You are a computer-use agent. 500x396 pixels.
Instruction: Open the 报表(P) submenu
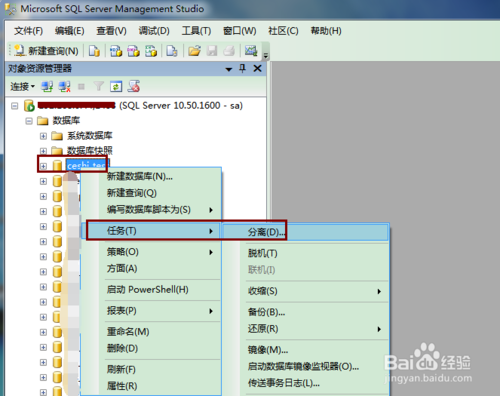coord(151,311)
